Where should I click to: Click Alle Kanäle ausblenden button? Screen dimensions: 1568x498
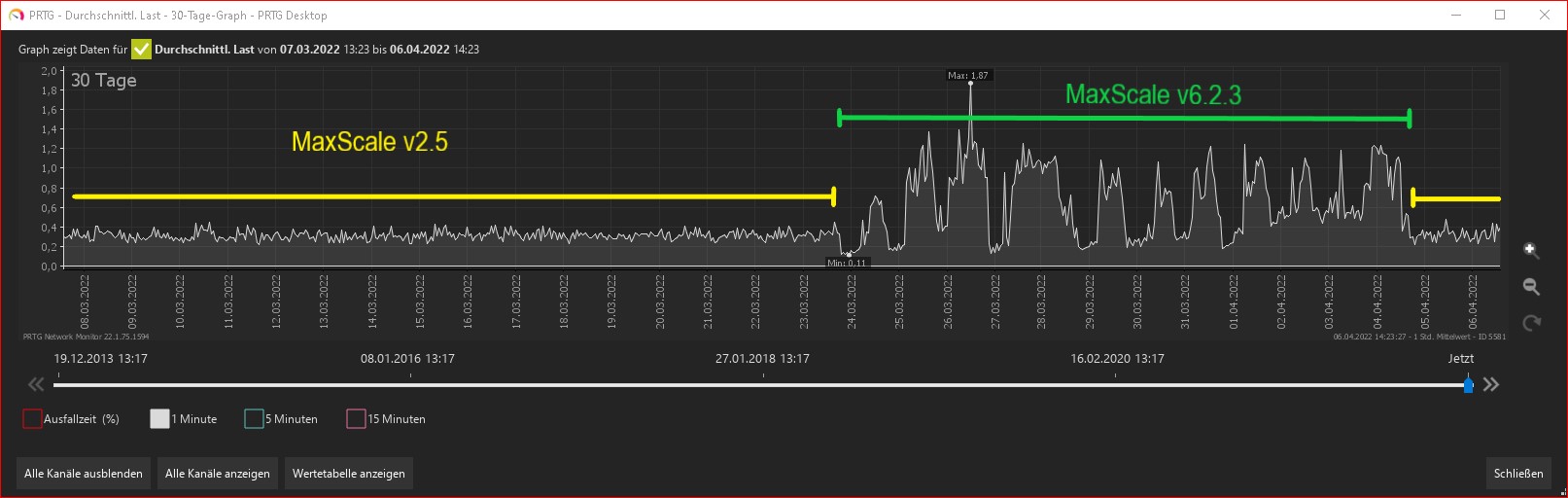84,474
